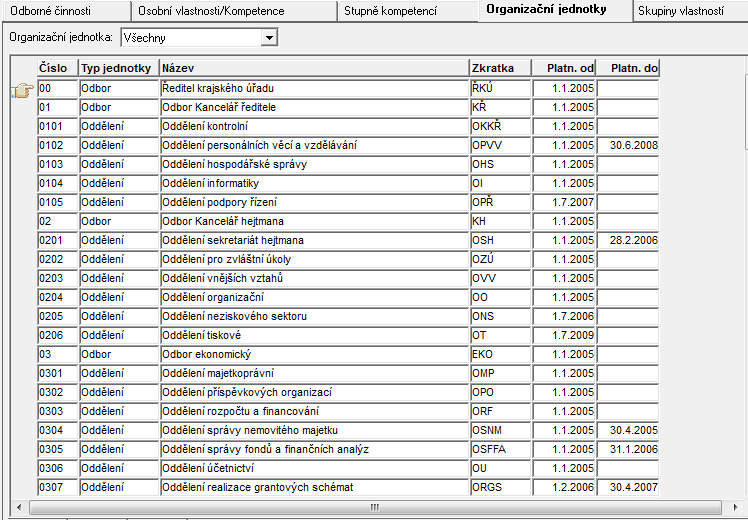Select the Stupně kompetencí tab
Screen dimensions: 748x520
coord(407,11)
